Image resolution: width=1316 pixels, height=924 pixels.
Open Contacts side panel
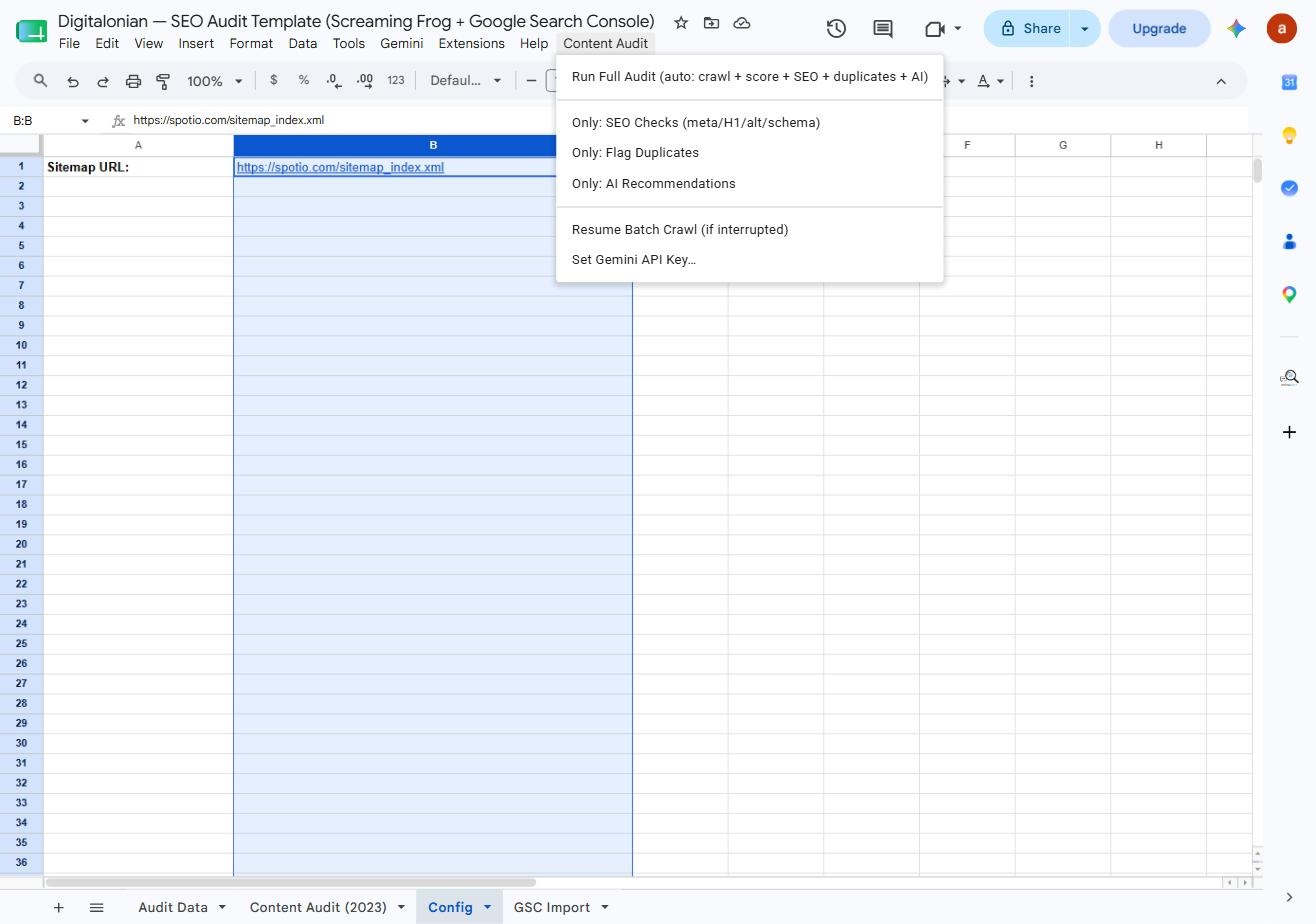(x=1289, y=241)
